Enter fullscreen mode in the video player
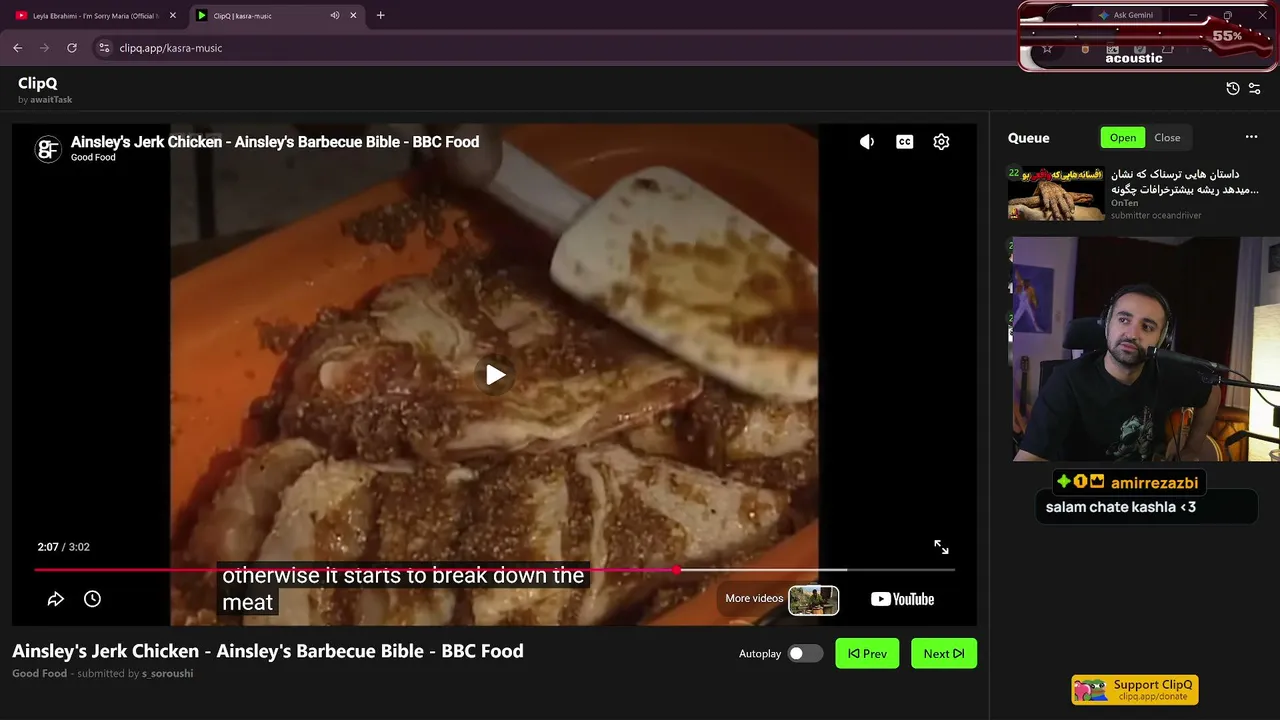1280x720 pixels. point(941,547)
